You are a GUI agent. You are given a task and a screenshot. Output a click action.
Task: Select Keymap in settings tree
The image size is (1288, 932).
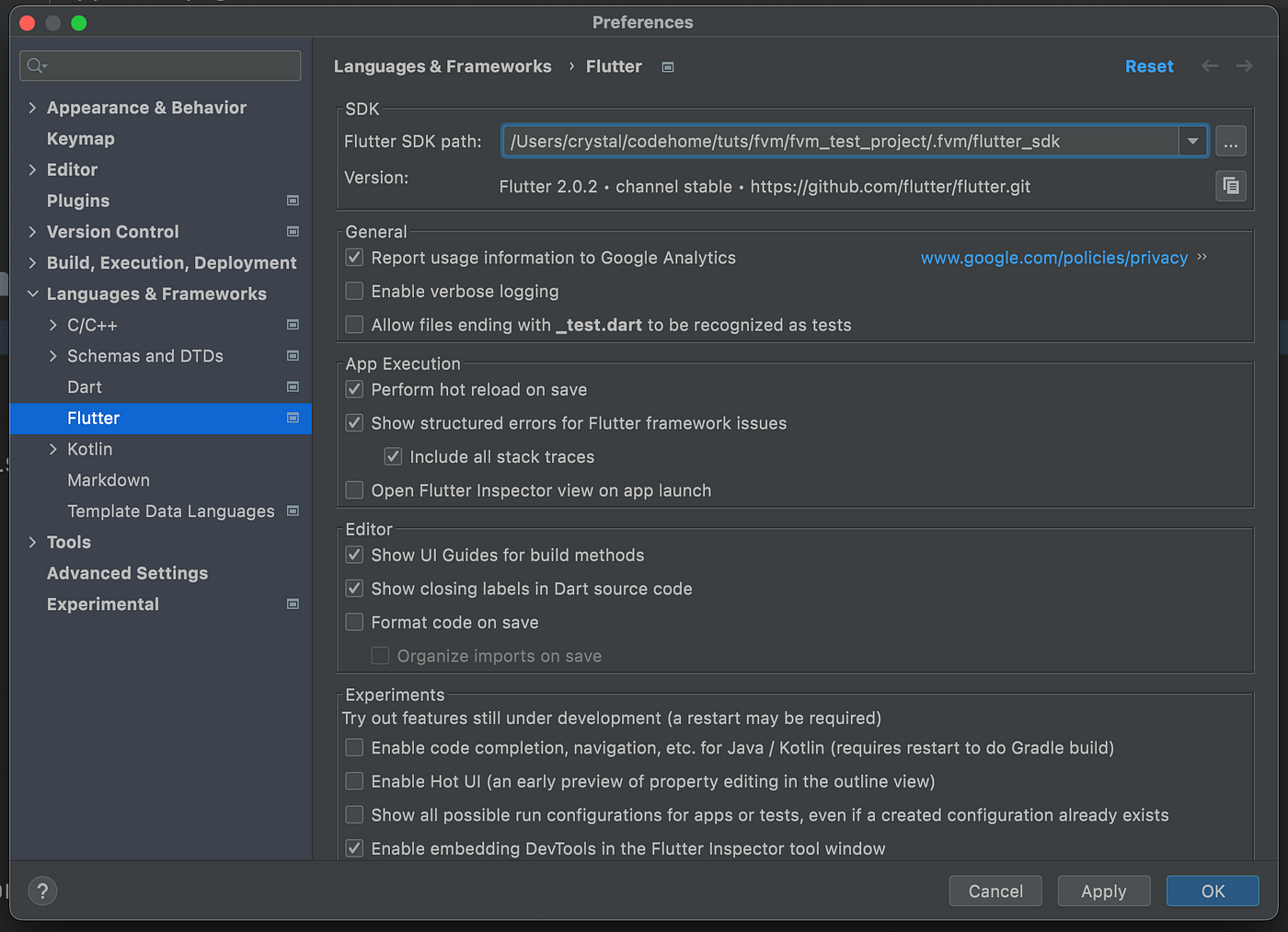[81, 139]
